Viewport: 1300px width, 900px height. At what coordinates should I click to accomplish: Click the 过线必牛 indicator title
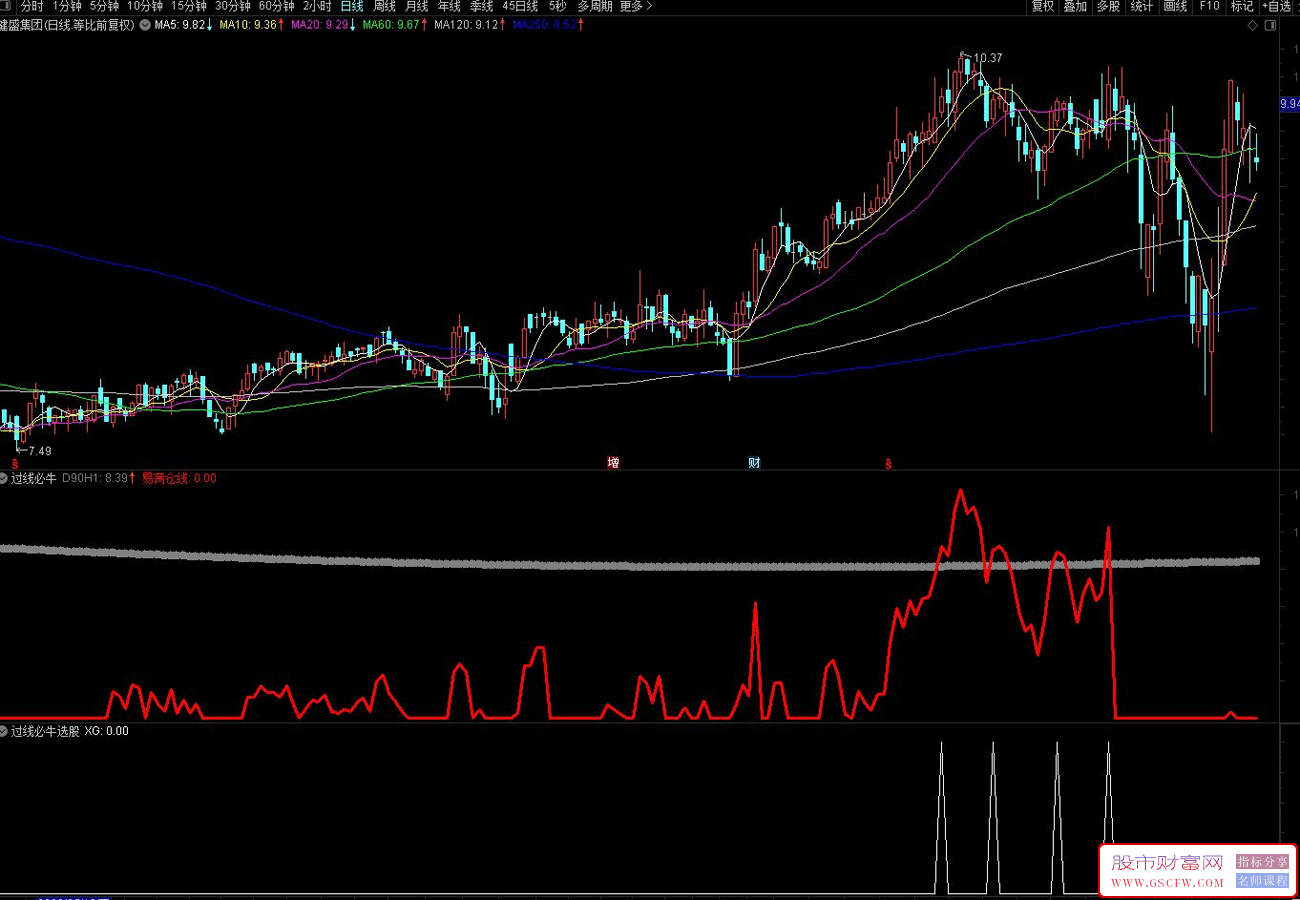[x=34, y=478]
